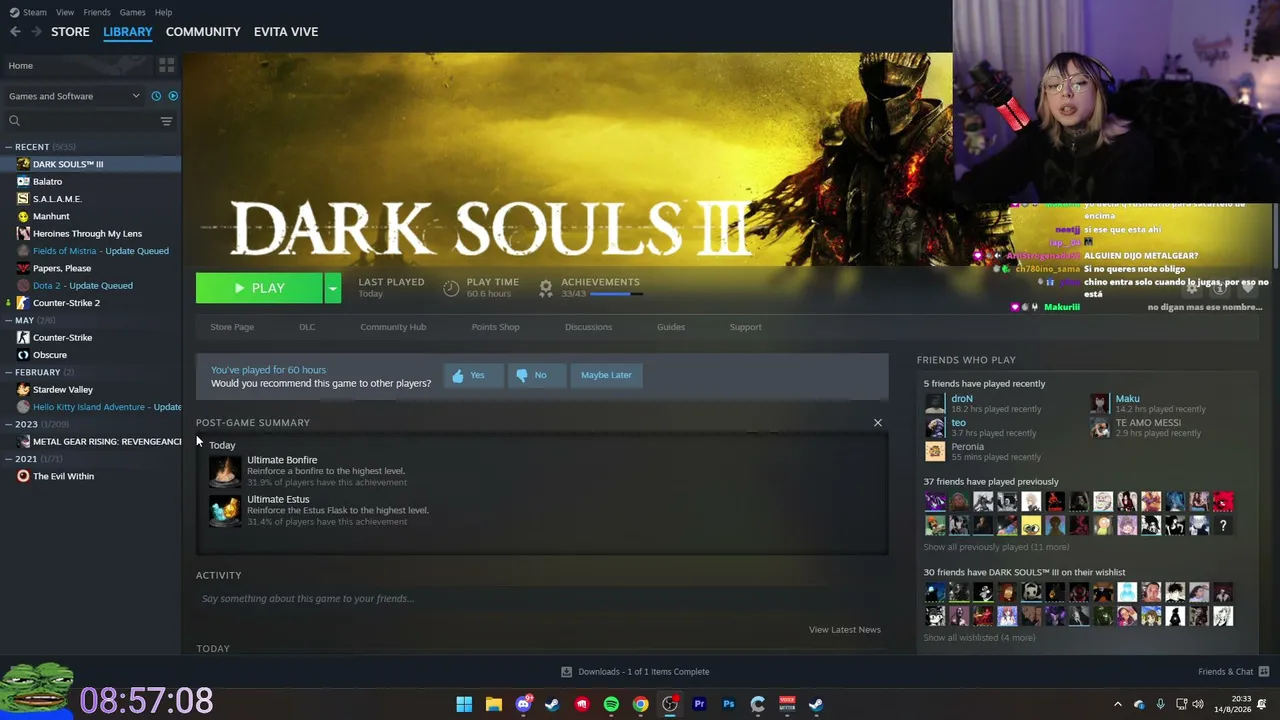The image size is (1280, 720).
Task: Add game to favorites heart icon
Action: pyautogui.click(x=1247, y=288)
